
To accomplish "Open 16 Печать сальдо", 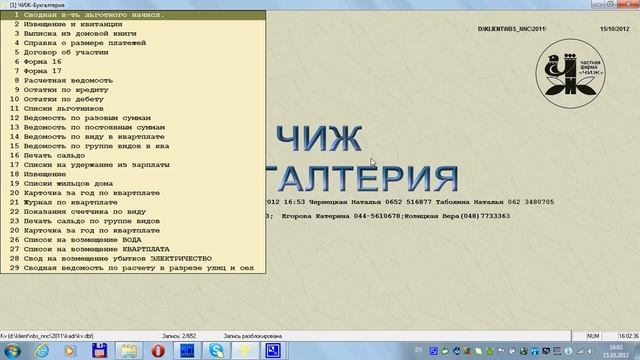I will pyautogui.click(x=133, y=156).
